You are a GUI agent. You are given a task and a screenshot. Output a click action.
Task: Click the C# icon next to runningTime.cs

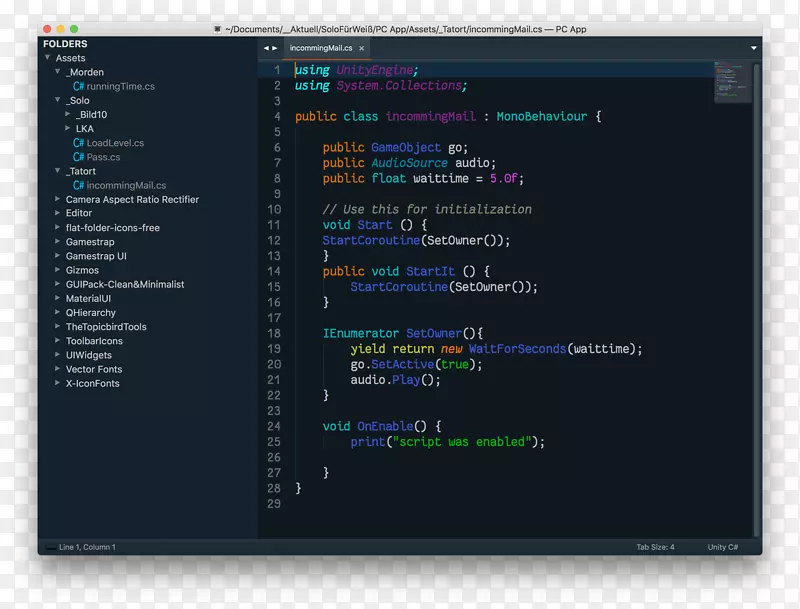(78, 86)
